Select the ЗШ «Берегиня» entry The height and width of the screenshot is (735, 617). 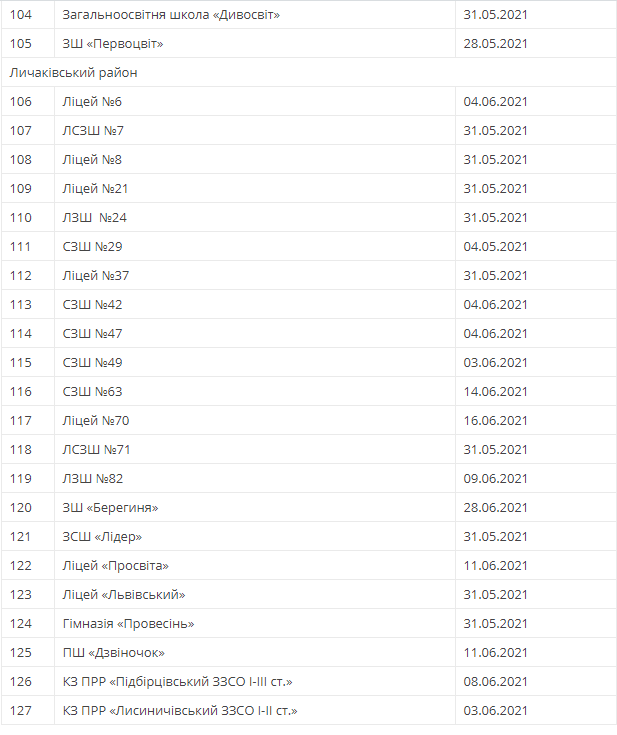coord(110,508)
